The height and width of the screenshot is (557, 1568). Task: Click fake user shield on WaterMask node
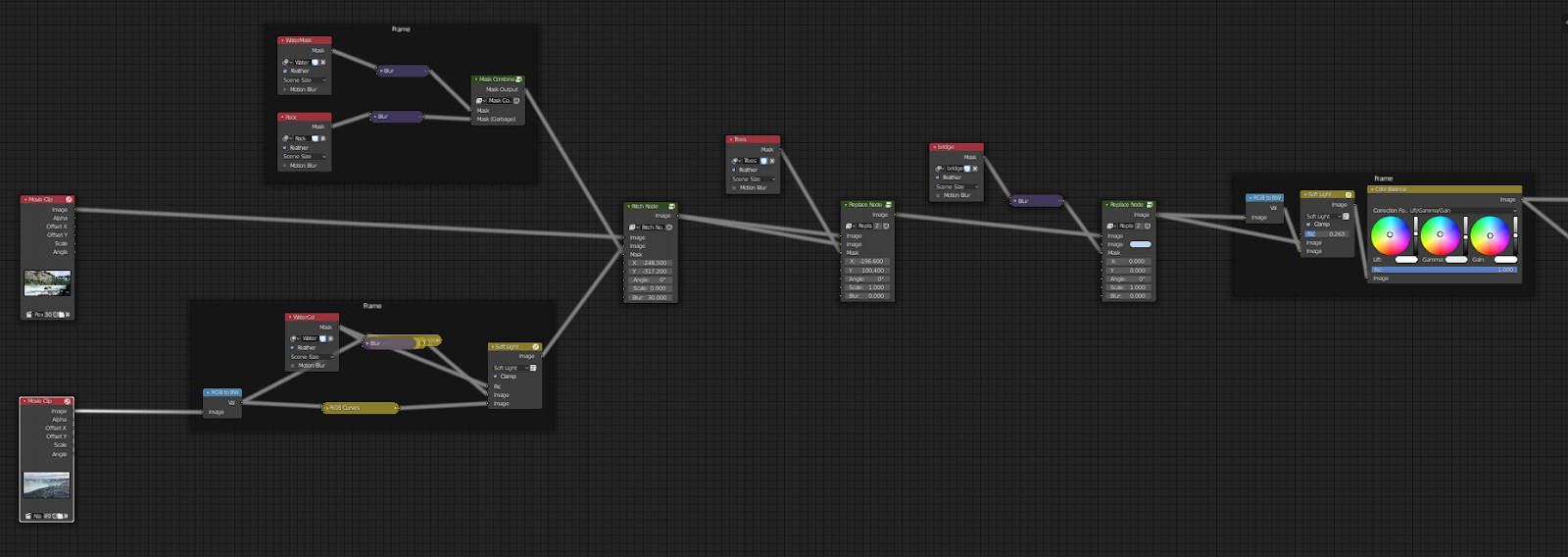point(315,62)
